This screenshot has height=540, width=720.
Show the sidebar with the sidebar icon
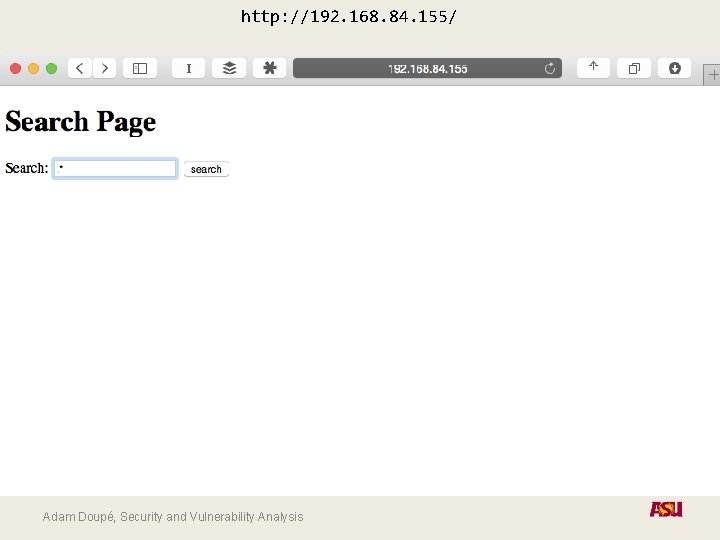[x=140, y=68]
